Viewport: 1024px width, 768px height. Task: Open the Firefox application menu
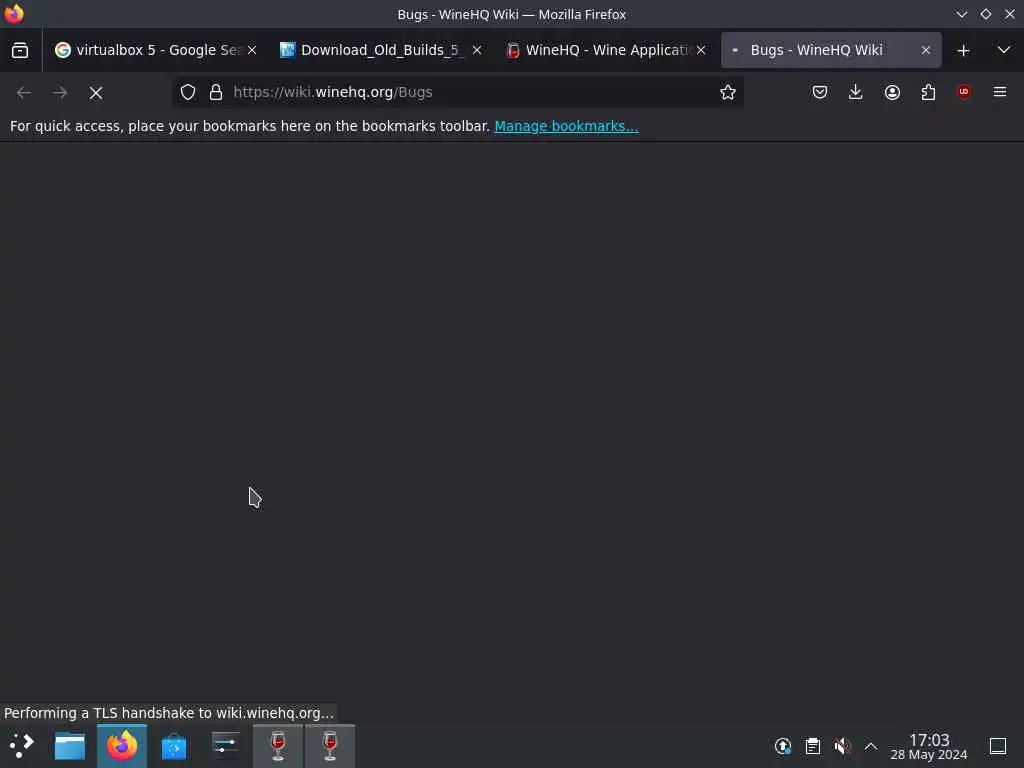1000,92
